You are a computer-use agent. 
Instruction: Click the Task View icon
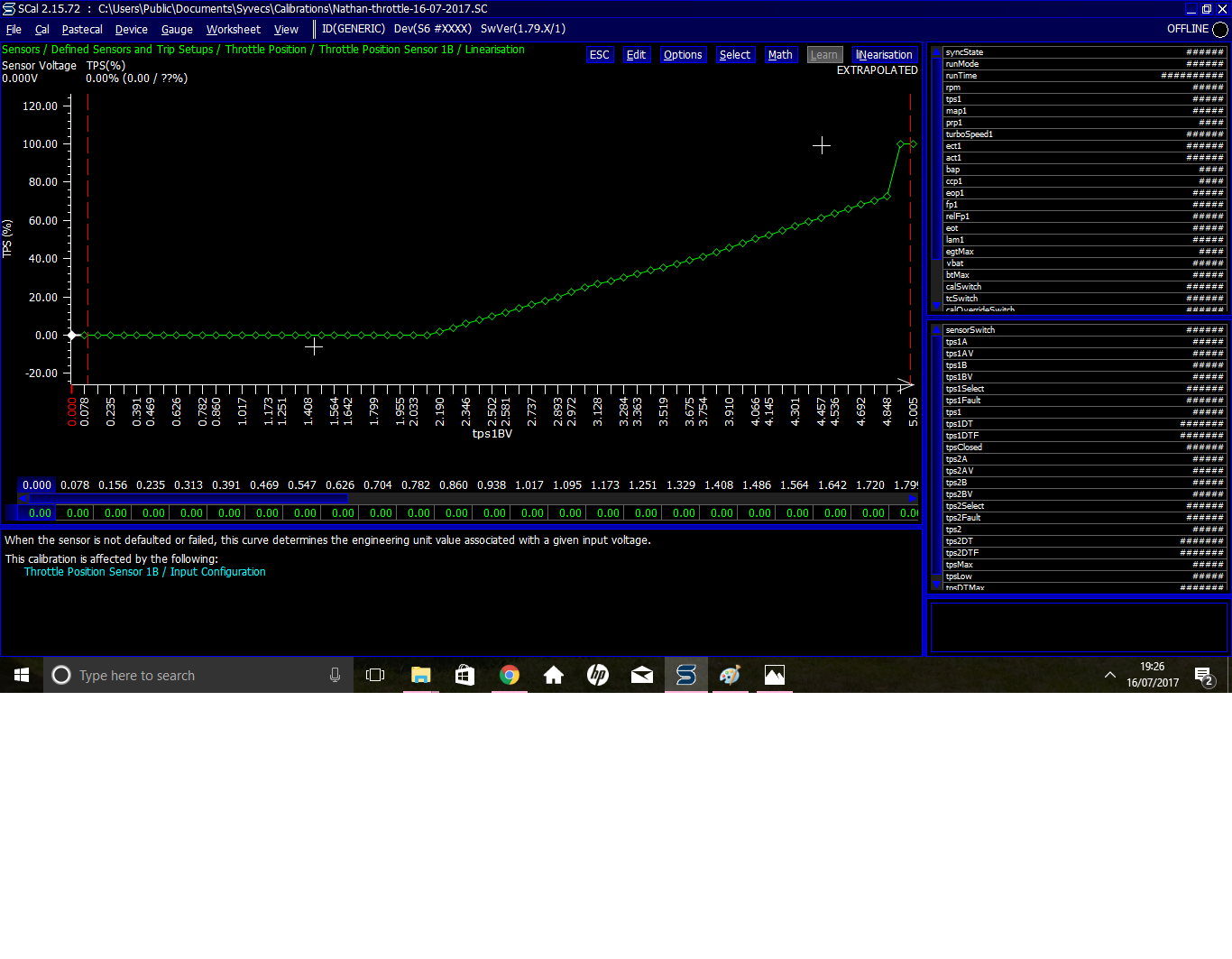tap(375, 675)
